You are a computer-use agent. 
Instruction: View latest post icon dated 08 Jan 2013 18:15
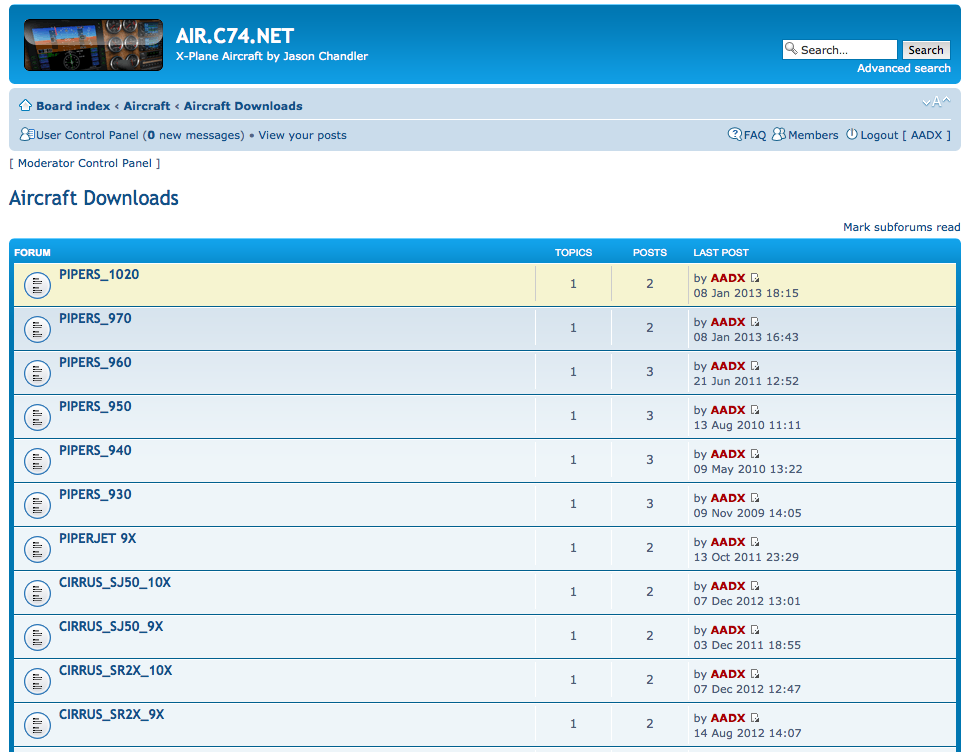pyautogui.click(x=755, y=278)
